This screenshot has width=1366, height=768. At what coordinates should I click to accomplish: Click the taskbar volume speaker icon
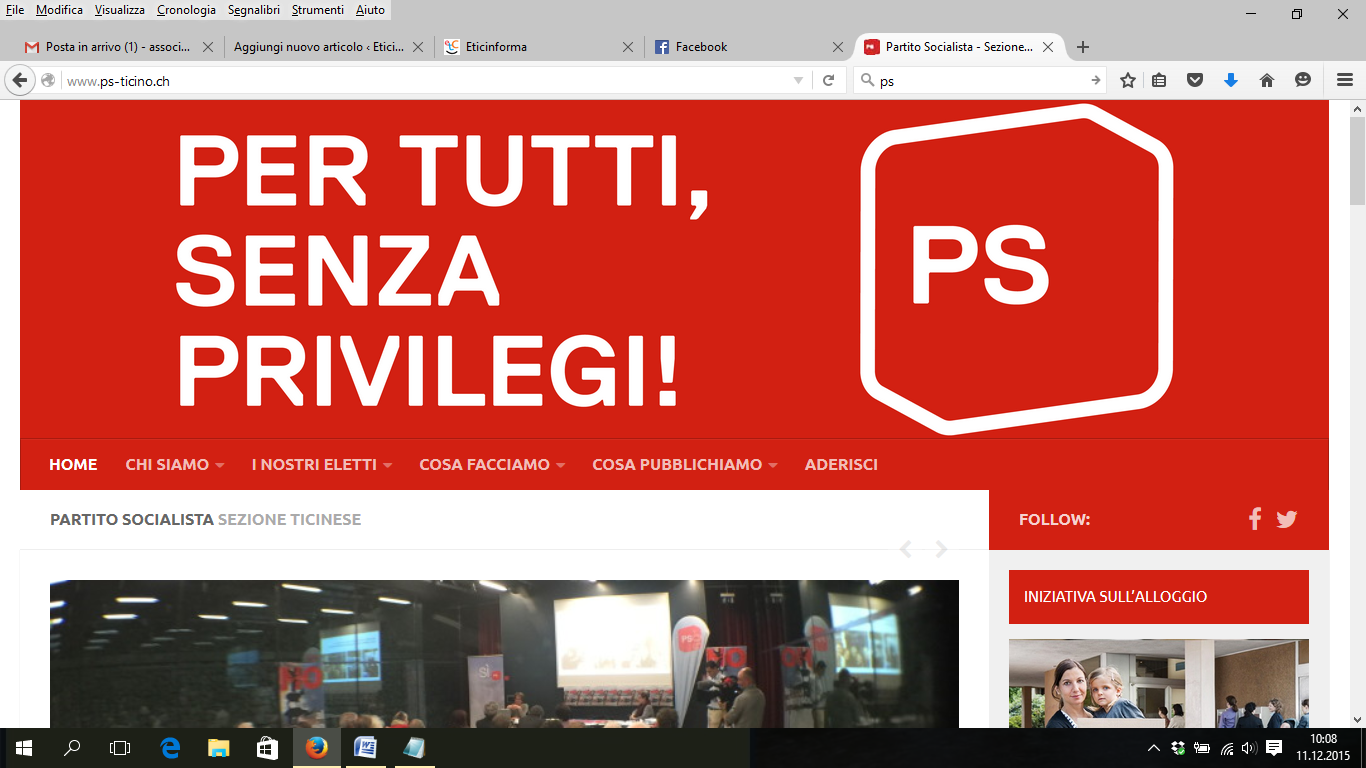coord(1249,748)
